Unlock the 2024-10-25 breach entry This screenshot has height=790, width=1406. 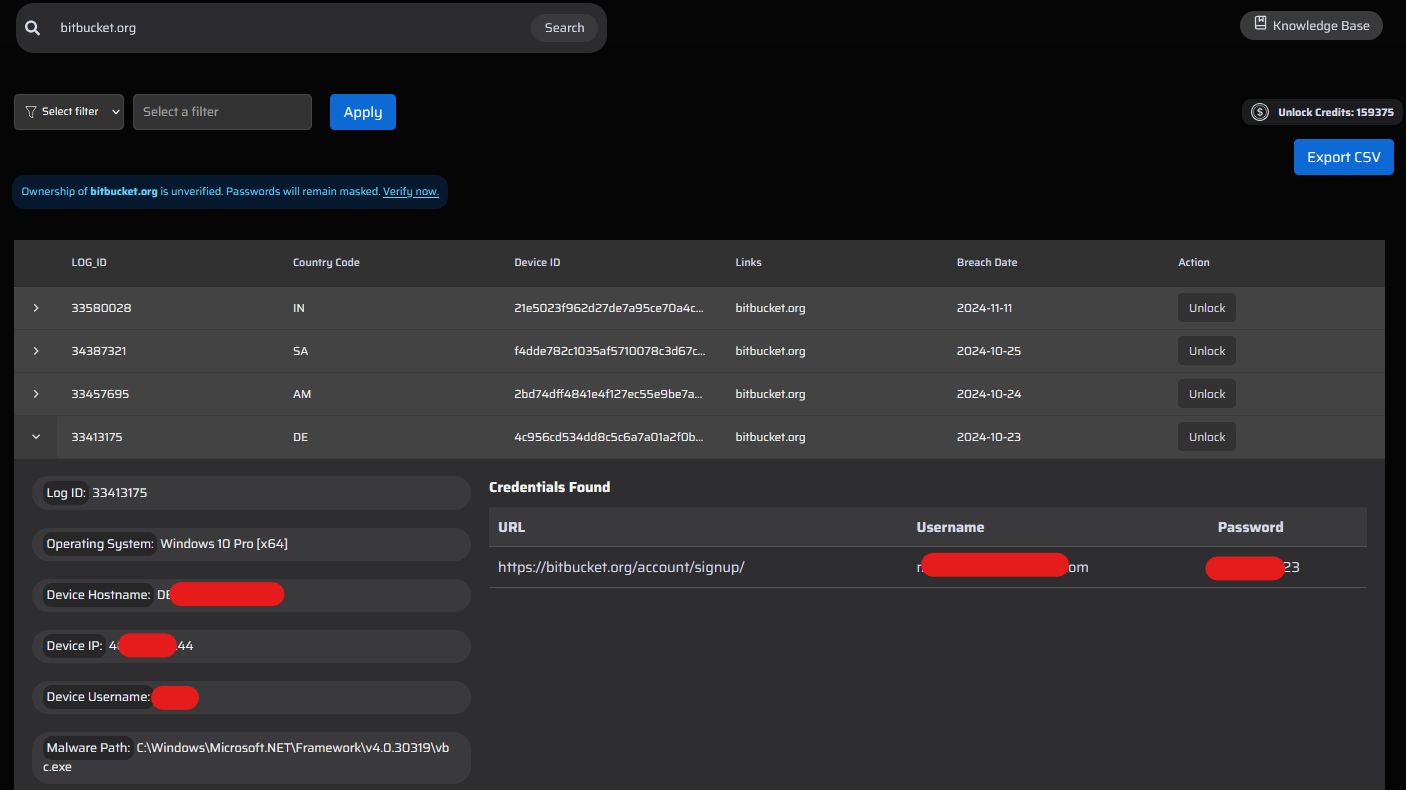tap(1207, 351)
